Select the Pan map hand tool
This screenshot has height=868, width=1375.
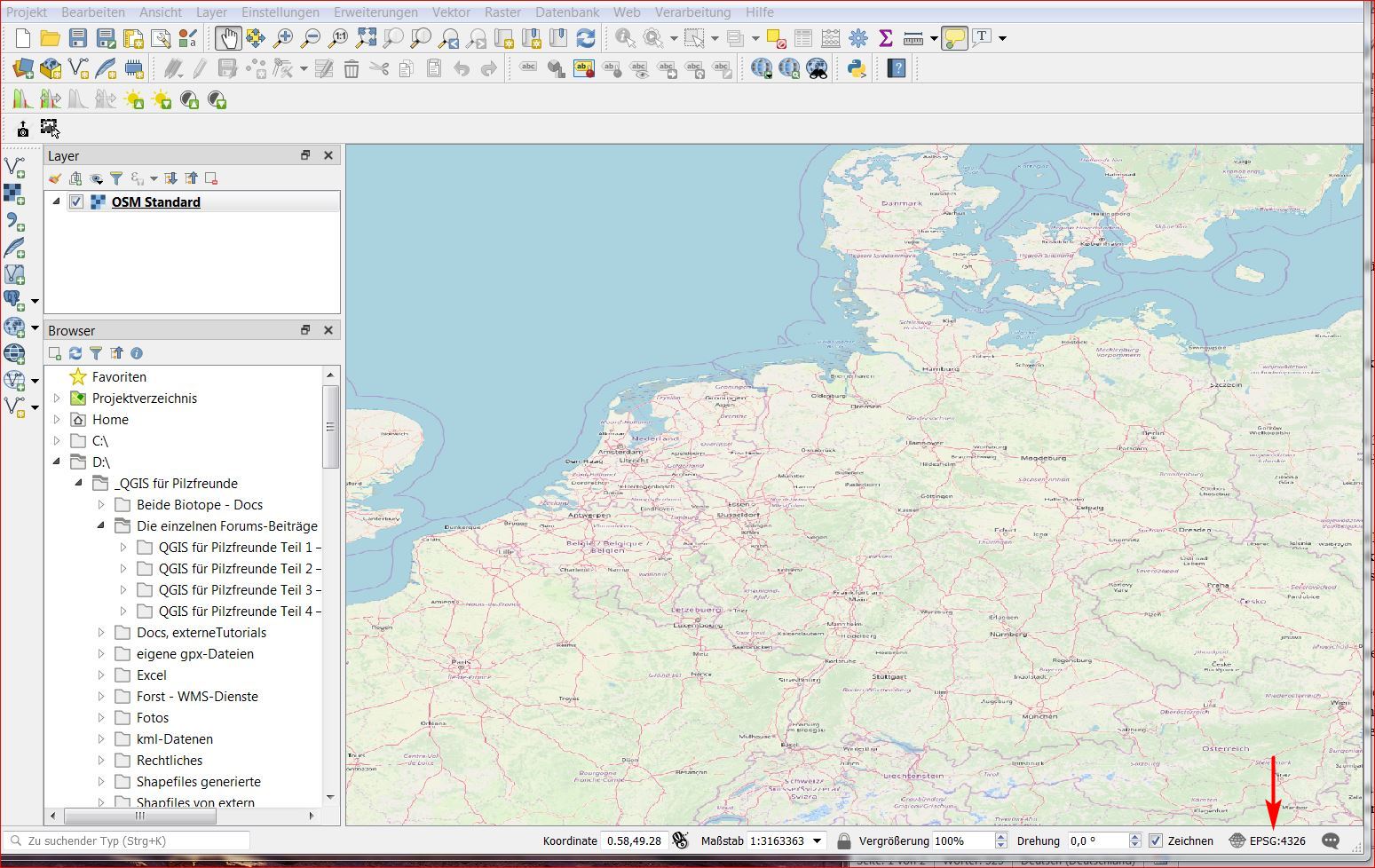tap(228, 38)
